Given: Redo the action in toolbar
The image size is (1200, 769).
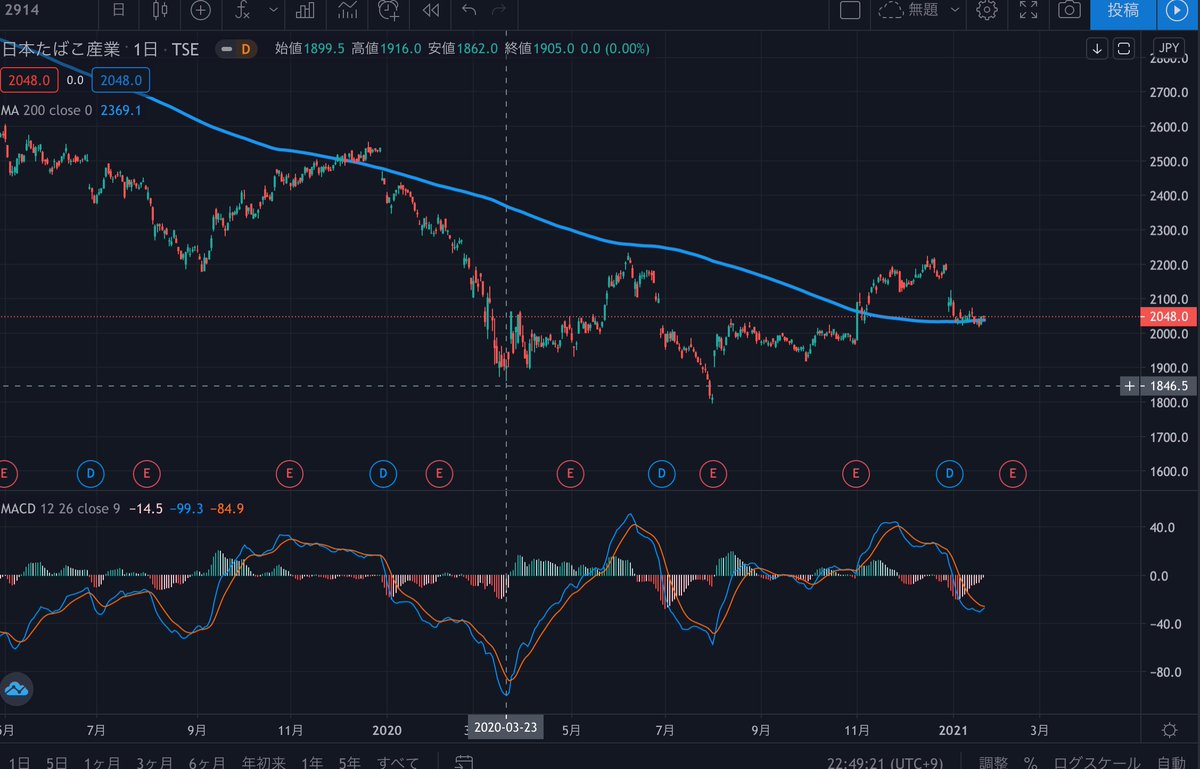Looking at the screenshot, I should 499,11.
